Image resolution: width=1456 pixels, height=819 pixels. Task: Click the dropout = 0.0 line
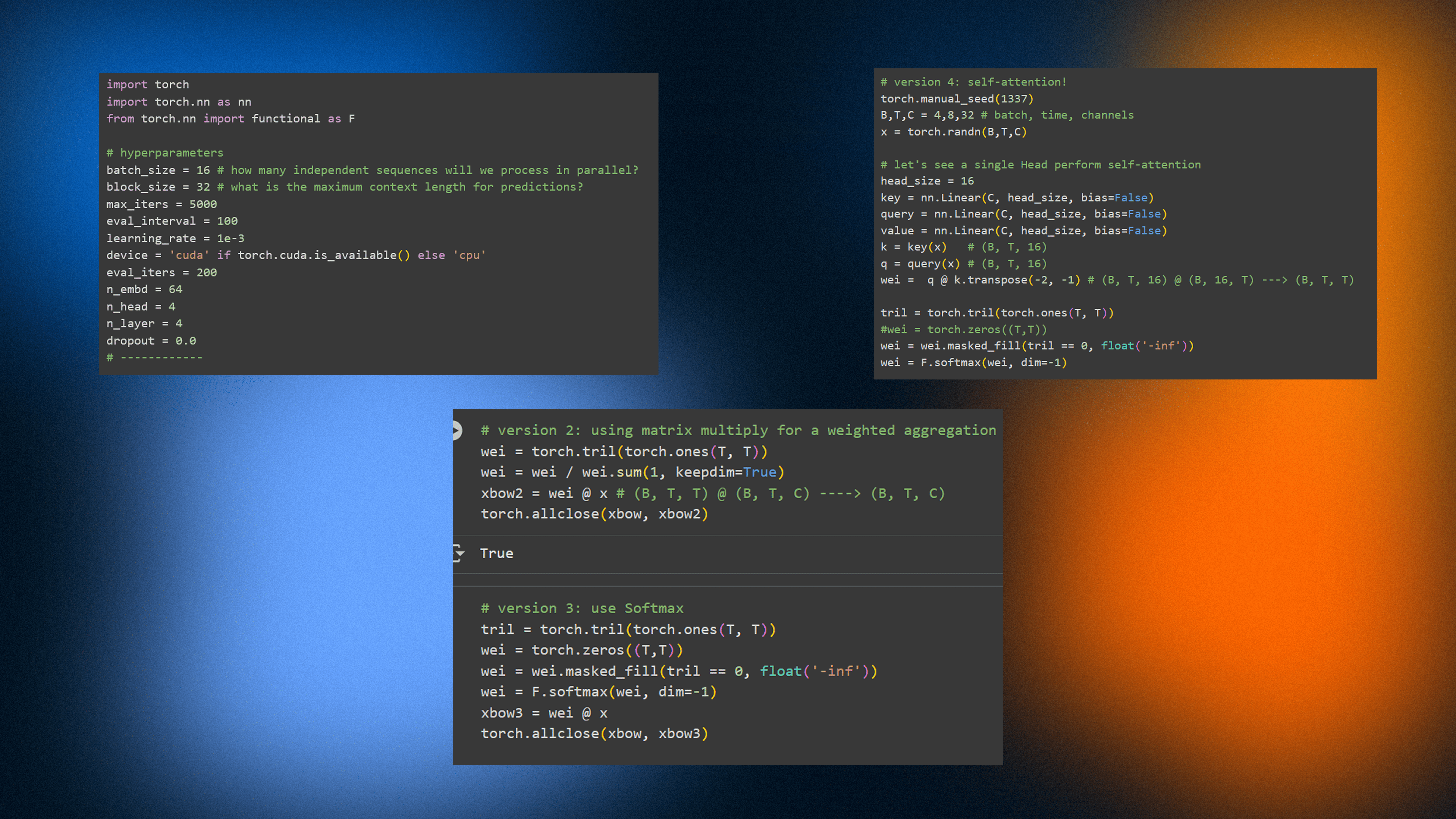(151, 341)
